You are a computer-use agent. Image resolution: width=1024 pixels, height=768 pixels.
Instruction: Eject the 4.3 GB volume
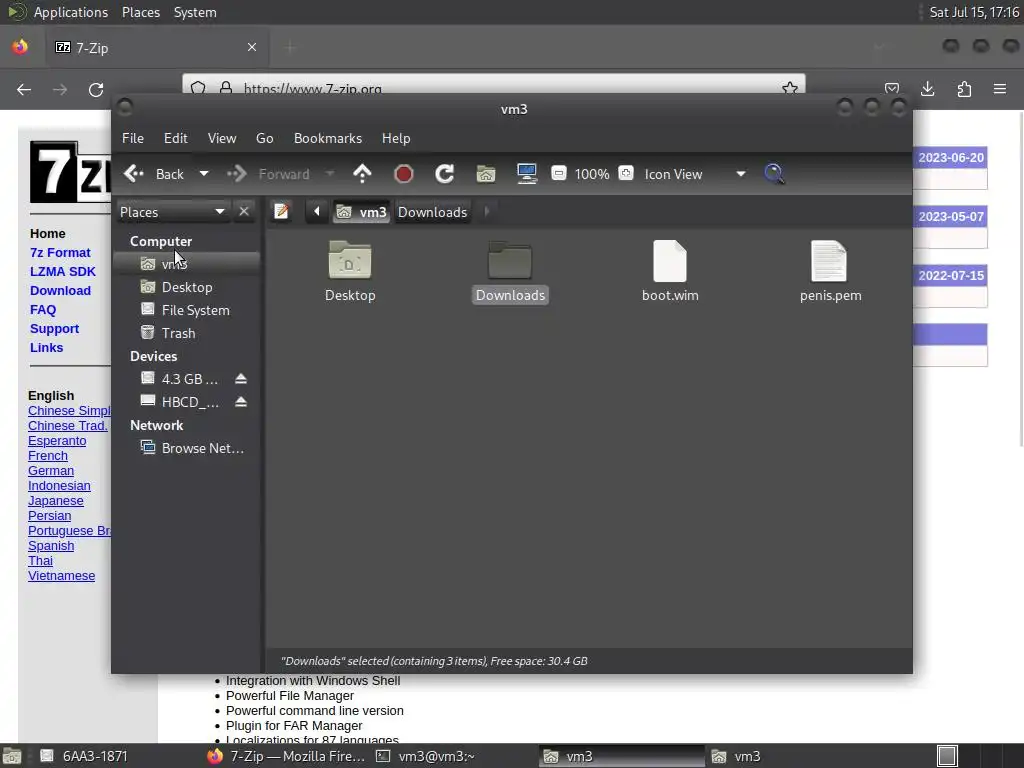pyautogui.click(x=241, y=379)
